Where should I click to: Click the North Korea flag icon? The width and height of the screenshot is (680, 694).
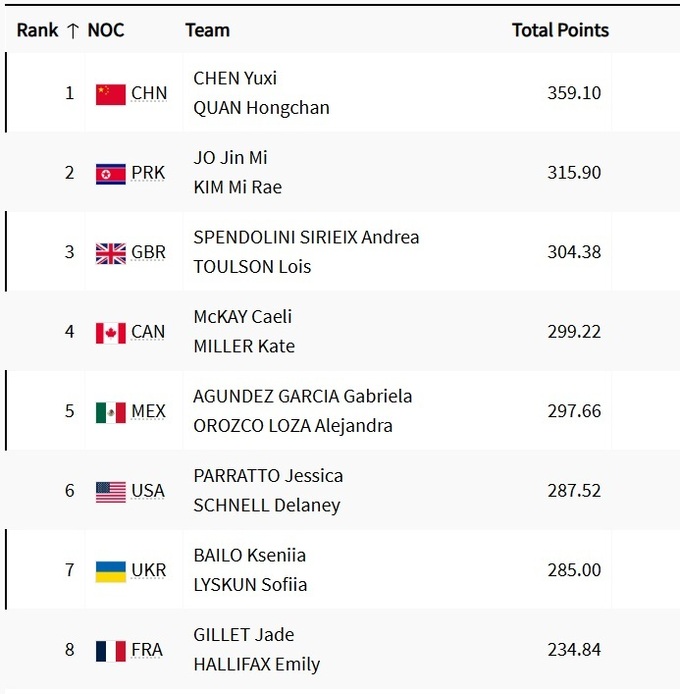tap(111, 174)
